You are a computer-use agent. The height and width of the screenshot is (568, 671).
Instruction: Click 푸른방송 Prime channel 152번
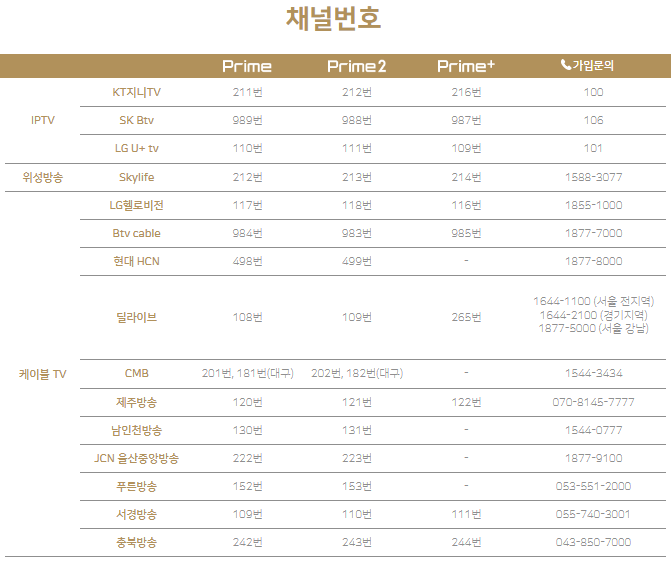tap(247, 486)
